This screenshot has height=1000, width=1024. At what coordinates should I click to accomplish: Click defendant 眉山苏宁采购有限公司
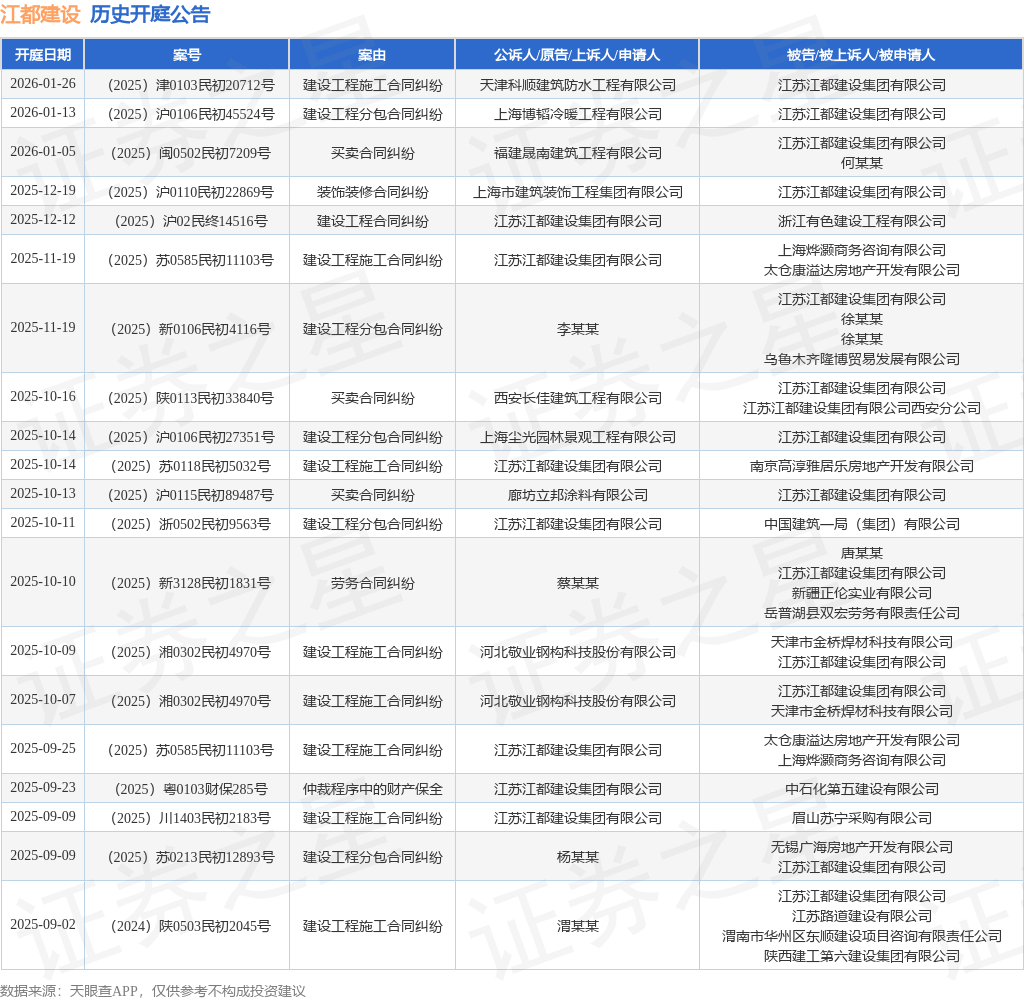coord(861,818)
